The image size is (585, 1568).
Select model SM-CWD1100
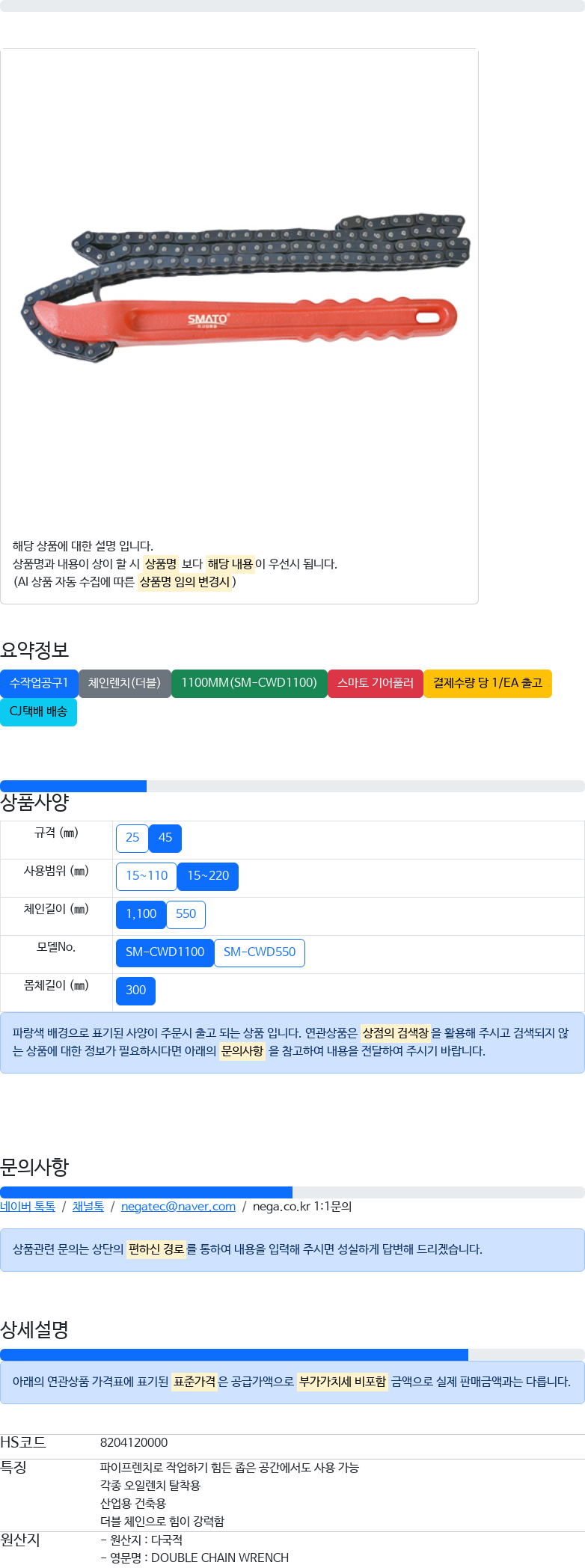(165, 953)
